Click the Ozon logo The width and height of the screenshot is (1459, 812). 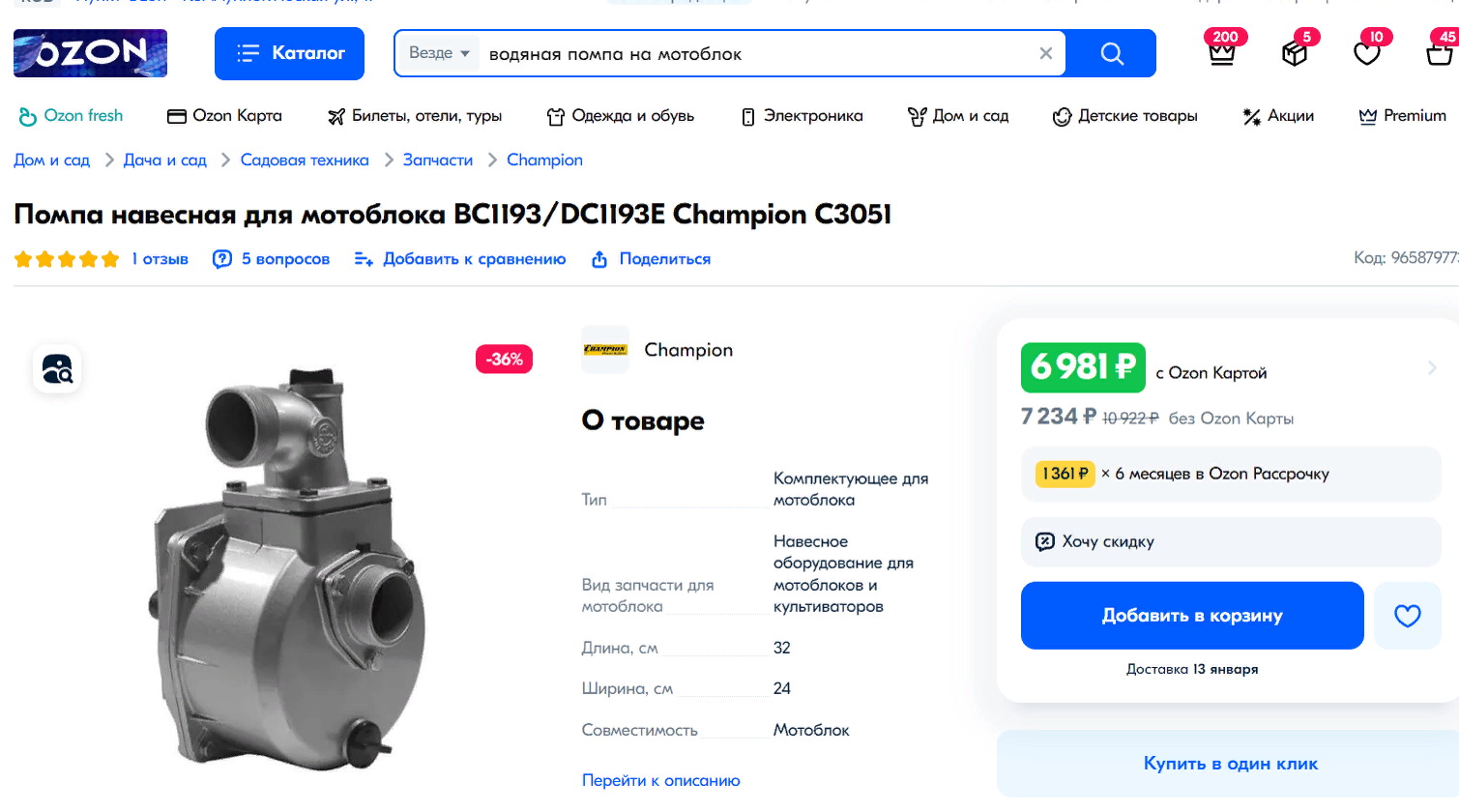tap(90, 53)
